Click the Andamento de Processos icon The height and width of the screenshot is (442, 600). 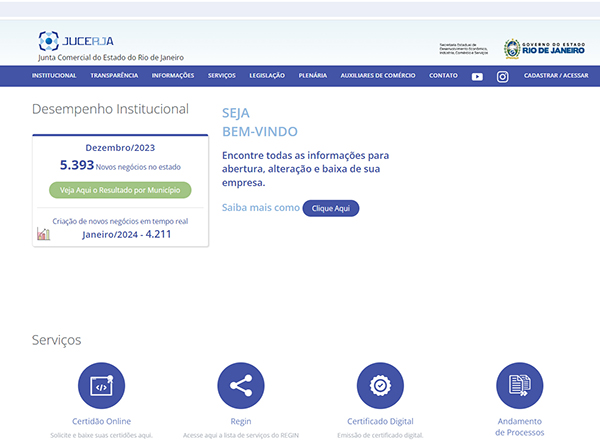tap(519, 386)
